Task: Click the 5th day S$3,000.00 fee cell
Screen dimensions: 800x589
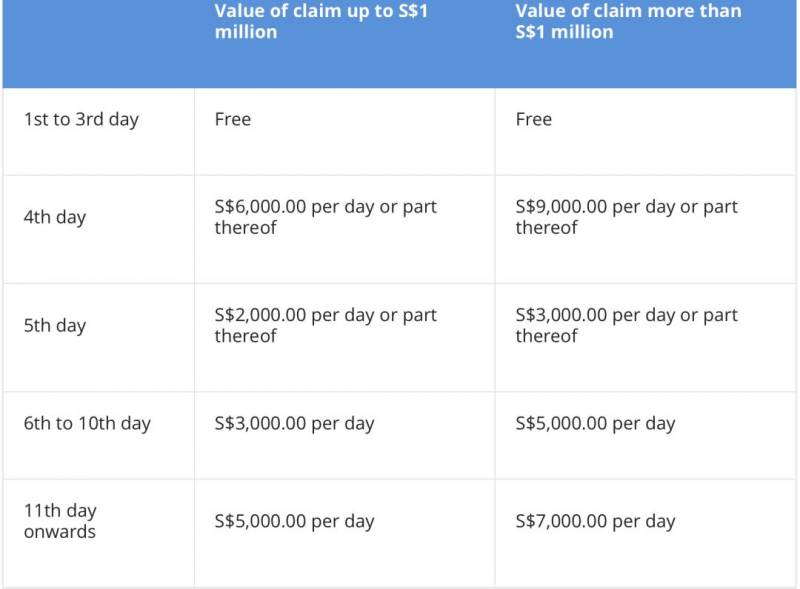Action: point(626,315)
